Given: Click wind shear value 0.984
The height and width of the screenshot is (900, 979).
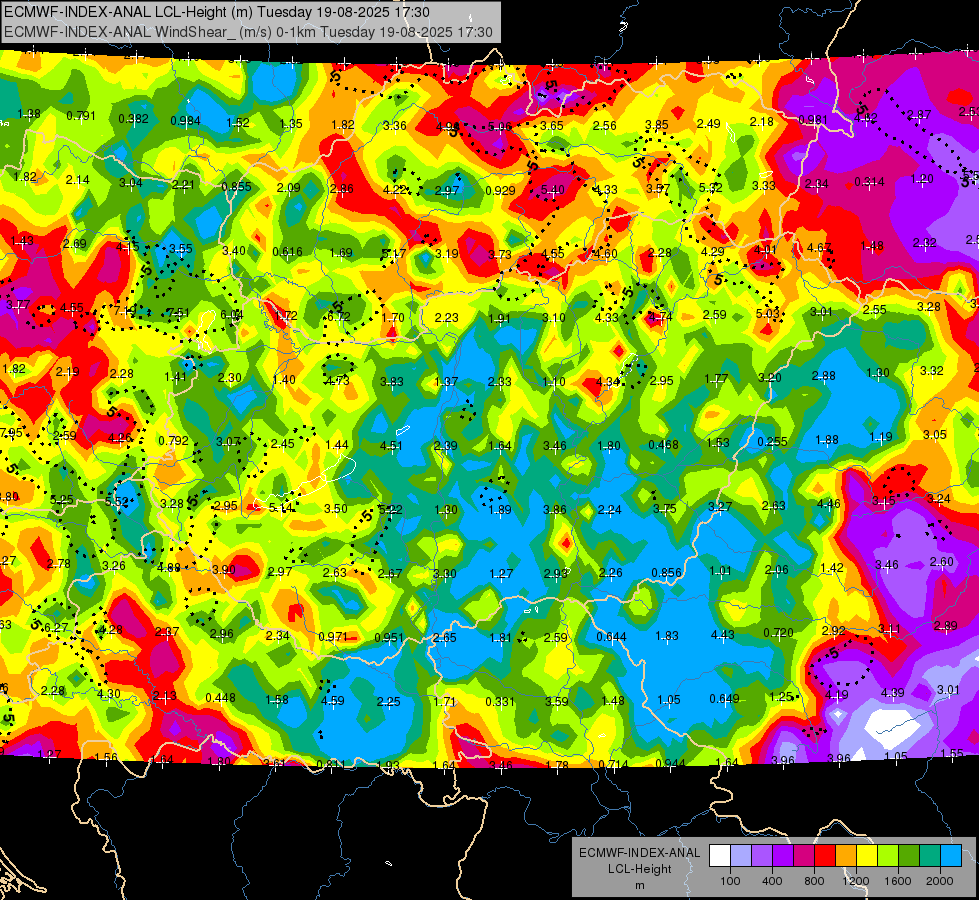Looking at the screenshot, I should [x=185, y=121].
